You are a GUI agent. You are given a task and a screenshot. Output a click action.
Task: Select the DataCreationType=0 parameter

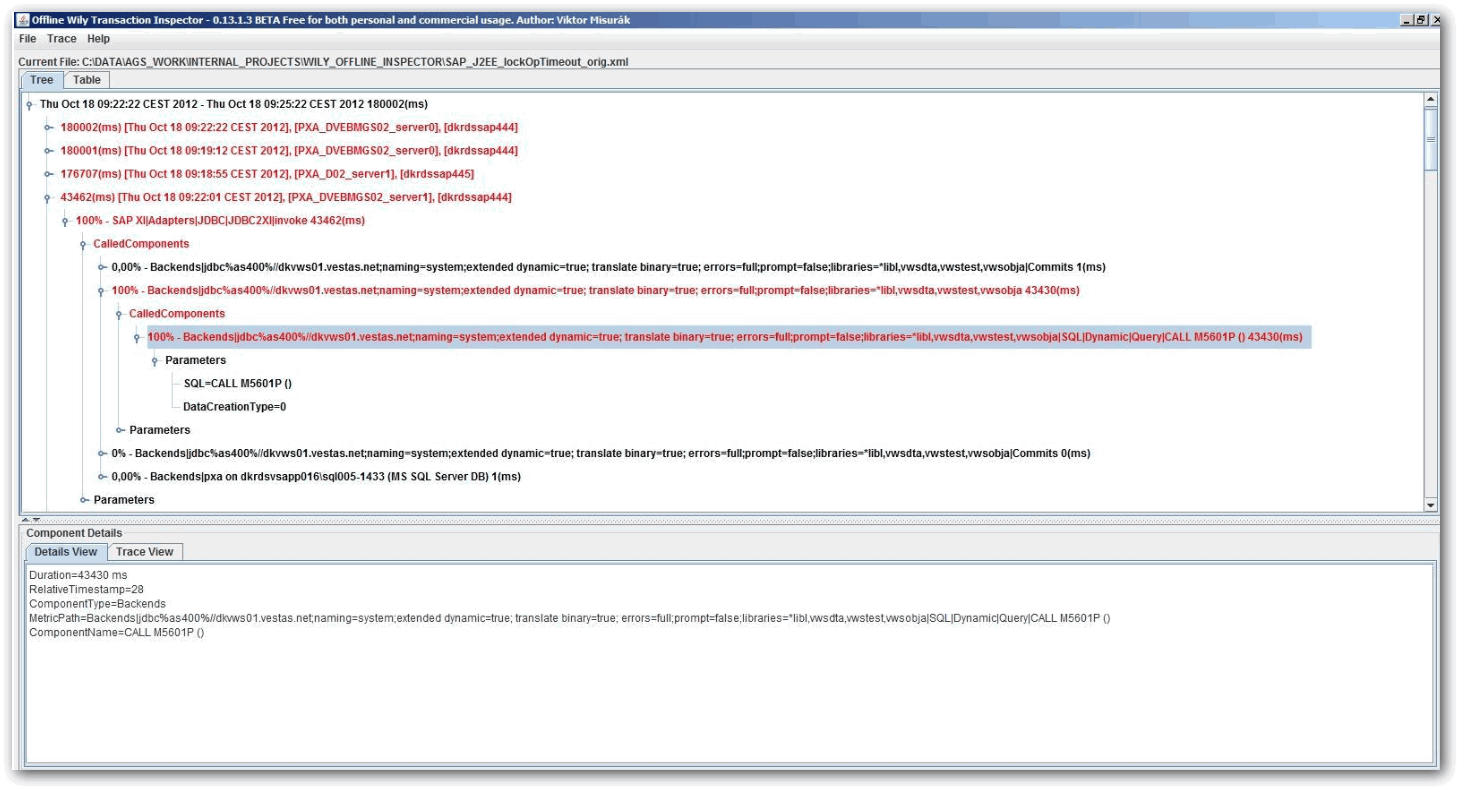235,407
